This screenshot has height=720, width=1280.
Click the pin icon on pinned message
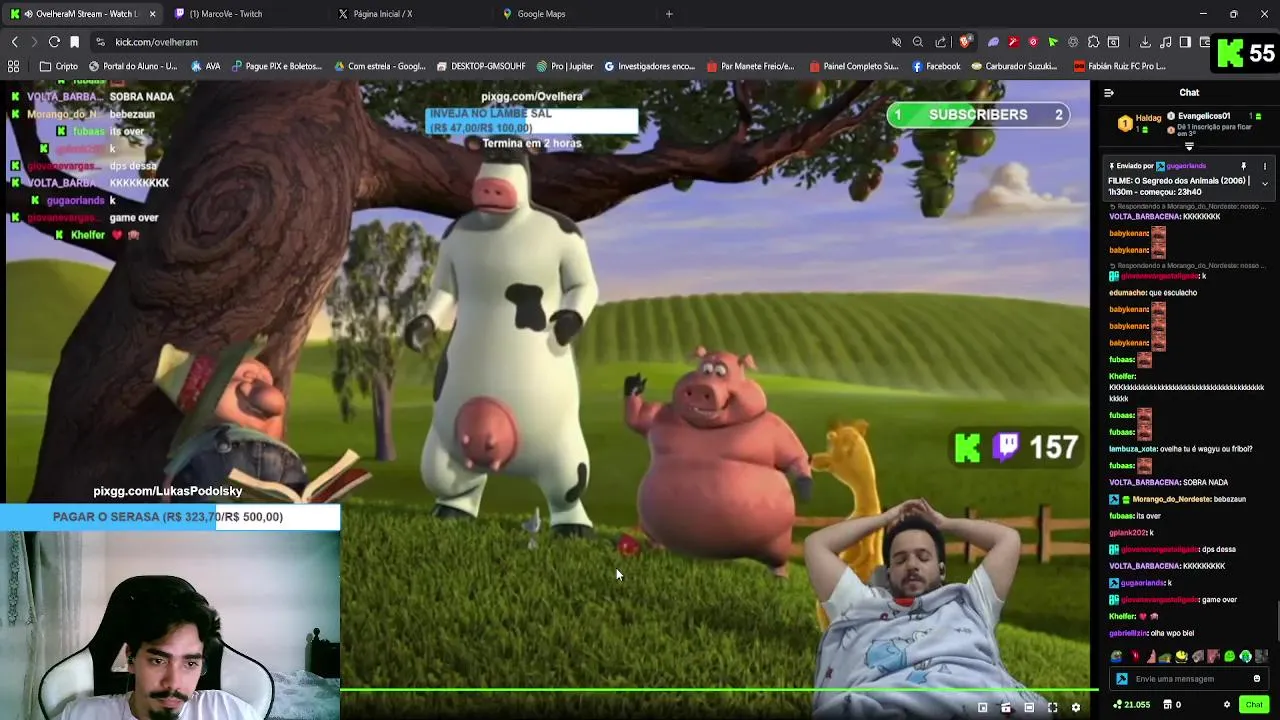(x=1244, y=166)
